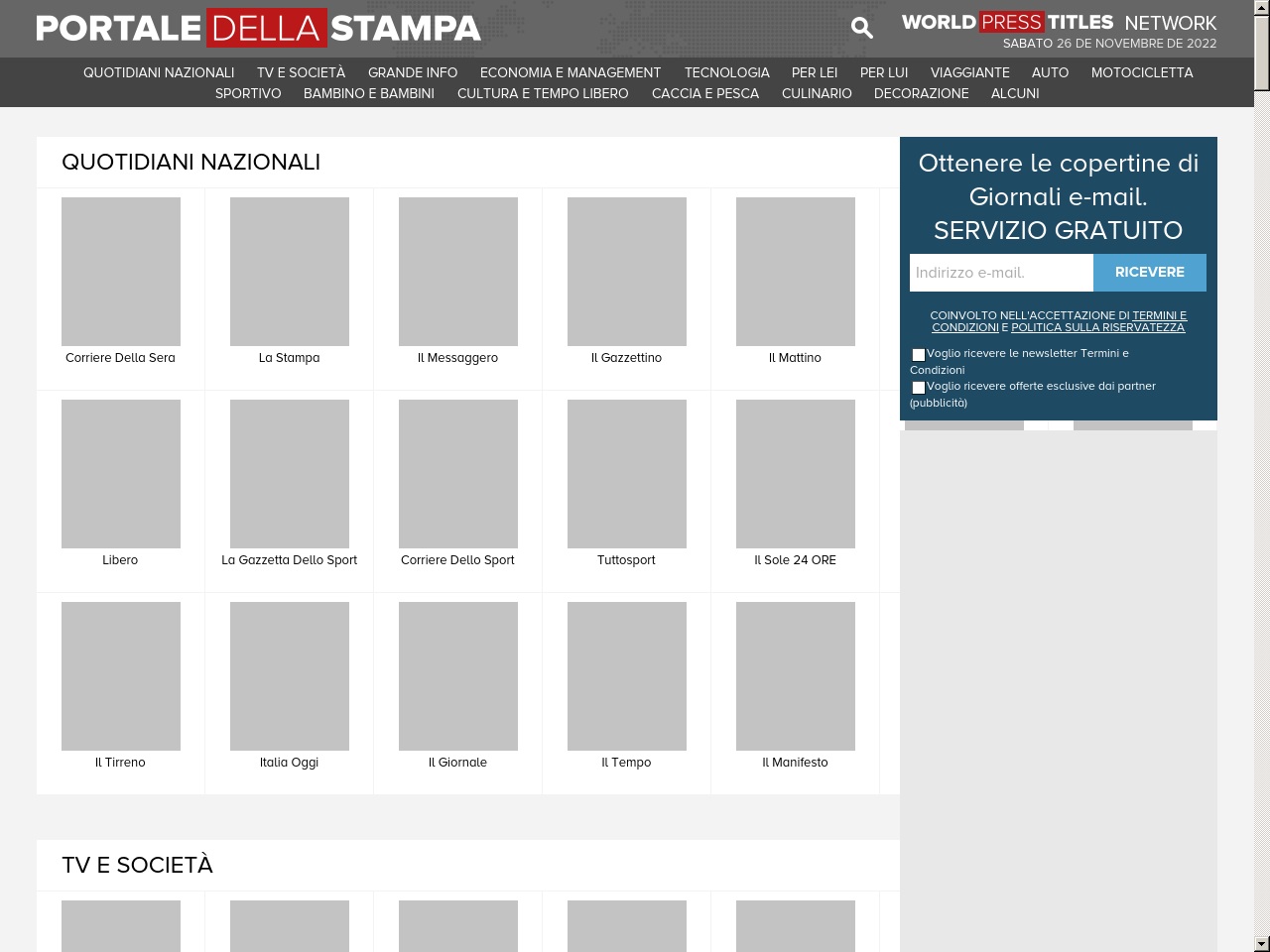The image size is (1270, 952).
Task: Open the Portale Della Stampa home logo
Action: (x=259, y=28)
